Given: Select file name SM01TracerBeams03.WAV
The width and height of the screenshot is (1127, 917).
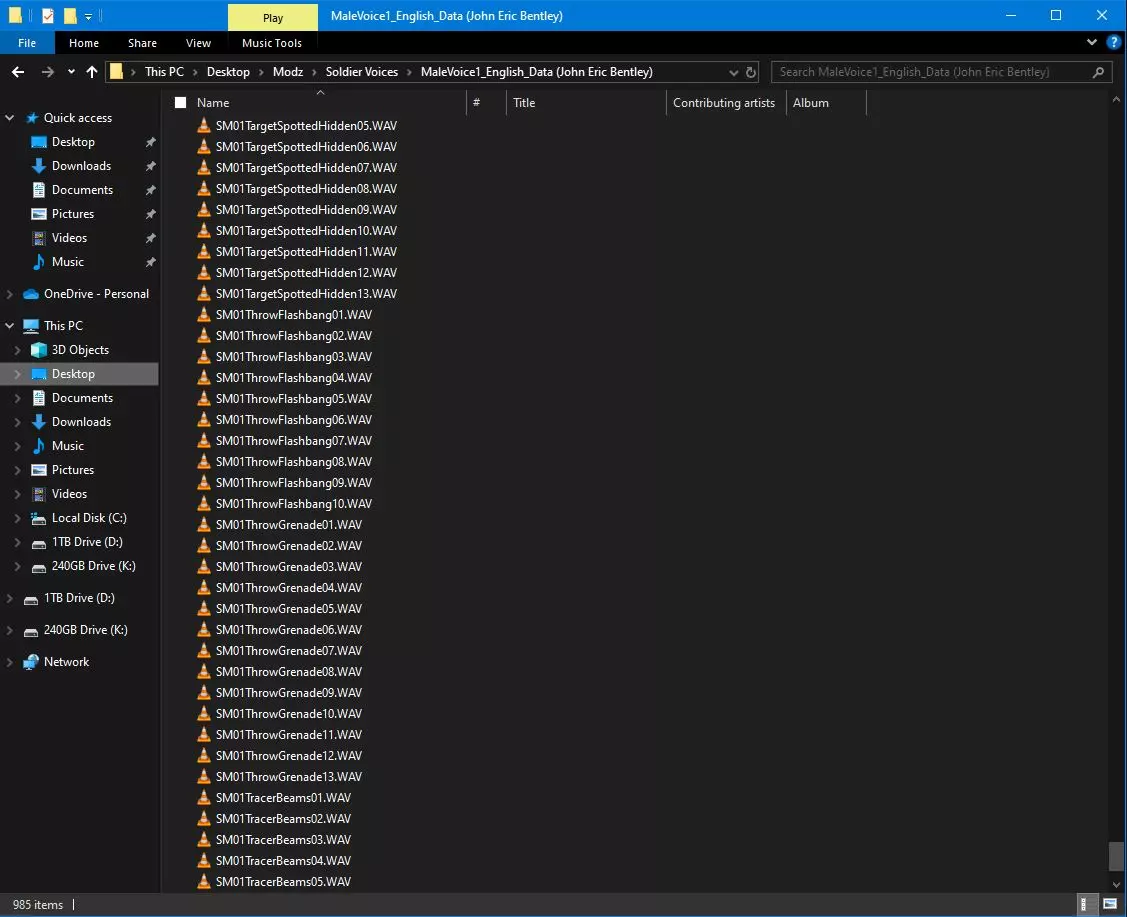Looking at the screenshot, I should (x=283, y=840).
